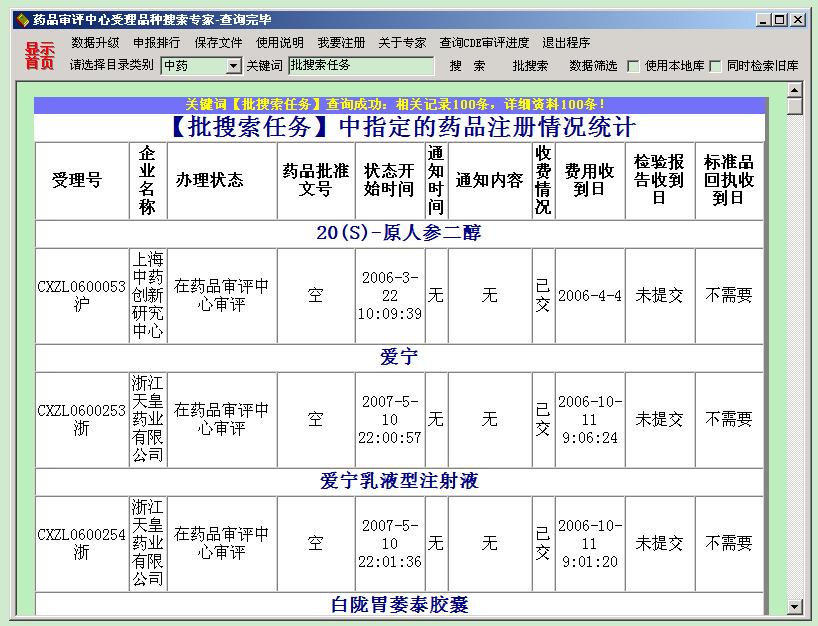818x626 pixels.
Task: Click the 标准品回执收到日 column header
Action: point(729,180)
